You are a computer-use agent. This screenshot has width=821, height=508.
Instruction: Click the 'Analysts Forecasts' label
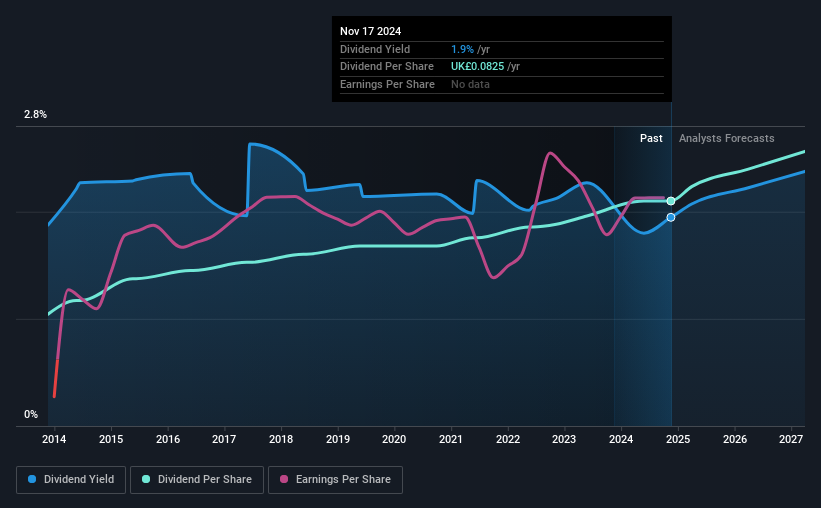coord(727,138)
